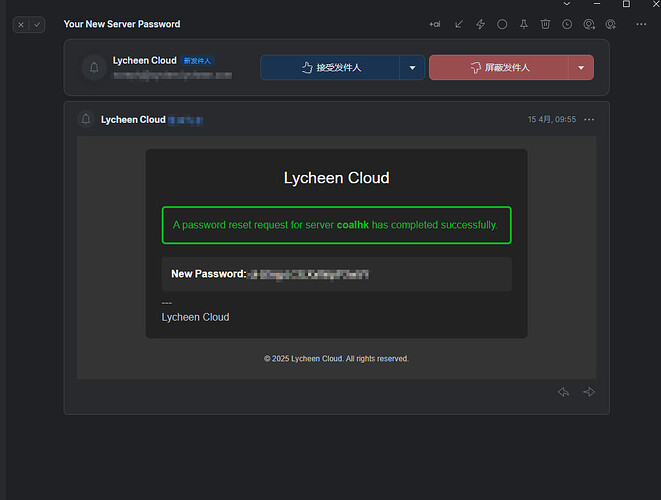Close the email with the X icon
This screenshot has height=500, width=661.
21,25
